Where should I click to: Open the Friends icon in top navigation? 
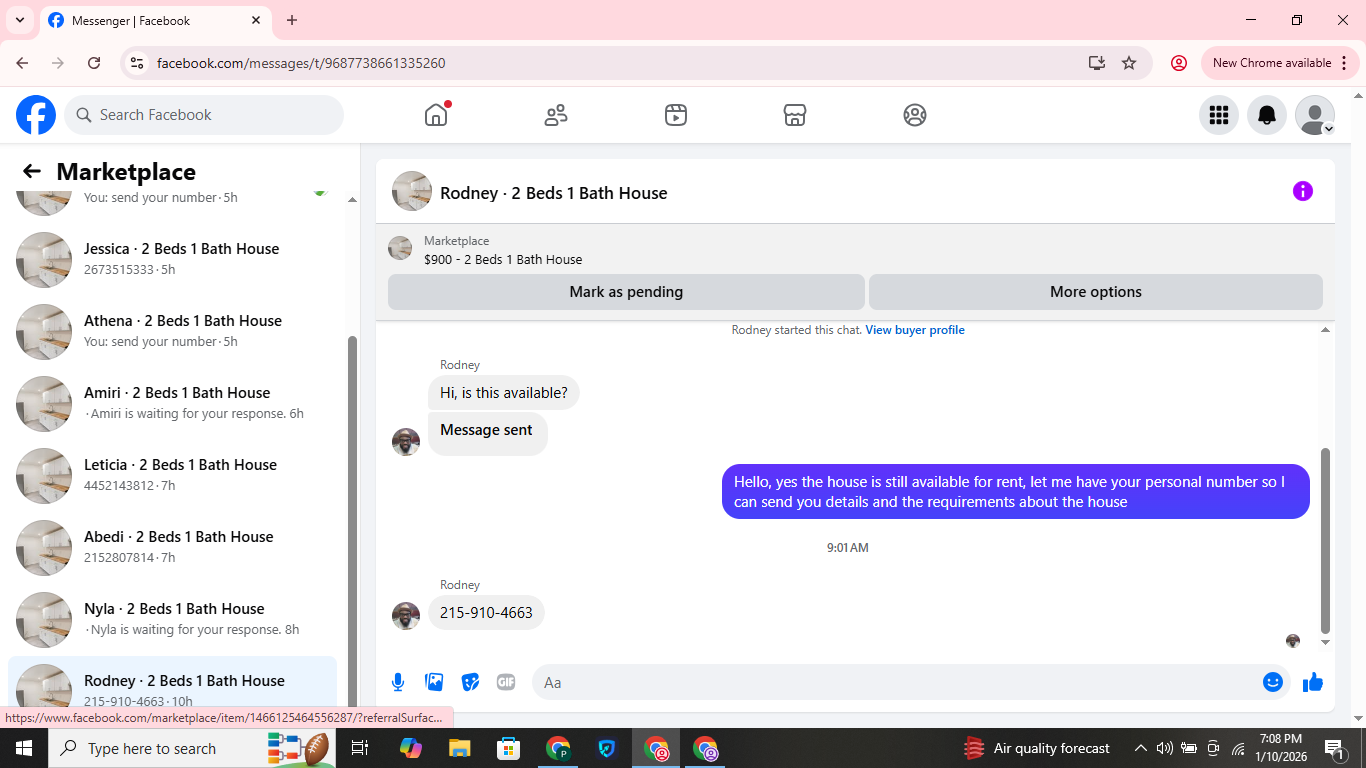[556, 115]
